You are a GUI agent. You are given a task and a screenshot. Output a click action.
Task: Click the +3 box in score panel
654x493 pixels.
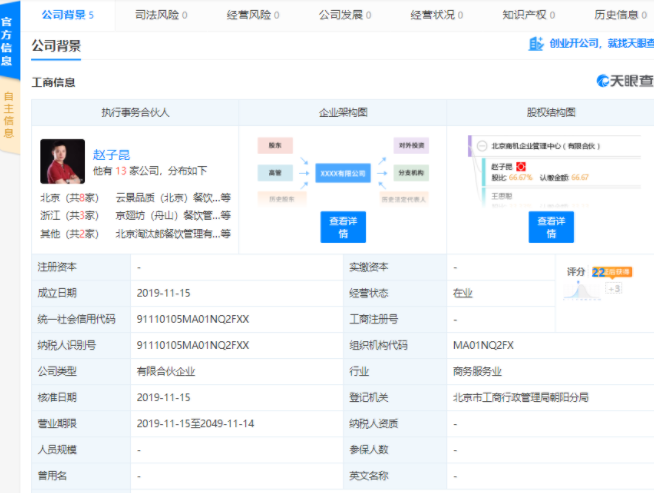pos(614,288)
